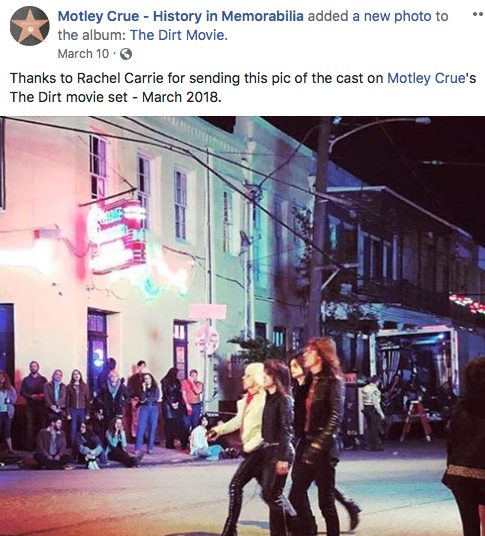Image resolution: width=485 pixels, height=536 pixels.
Task: Open the movie set photo
Action: click(242, 326)
